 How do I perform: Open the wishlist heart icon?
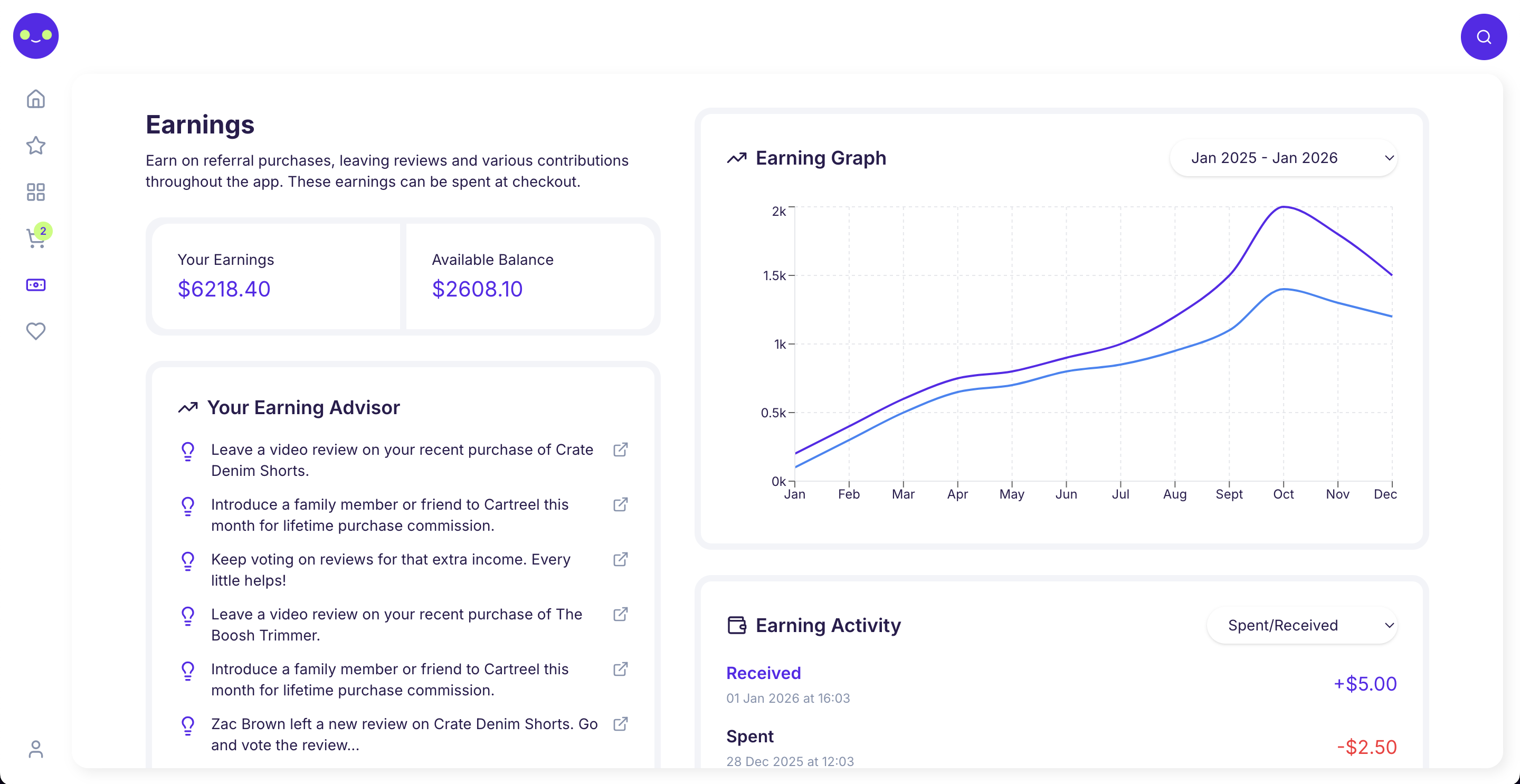tap(35, 331)
